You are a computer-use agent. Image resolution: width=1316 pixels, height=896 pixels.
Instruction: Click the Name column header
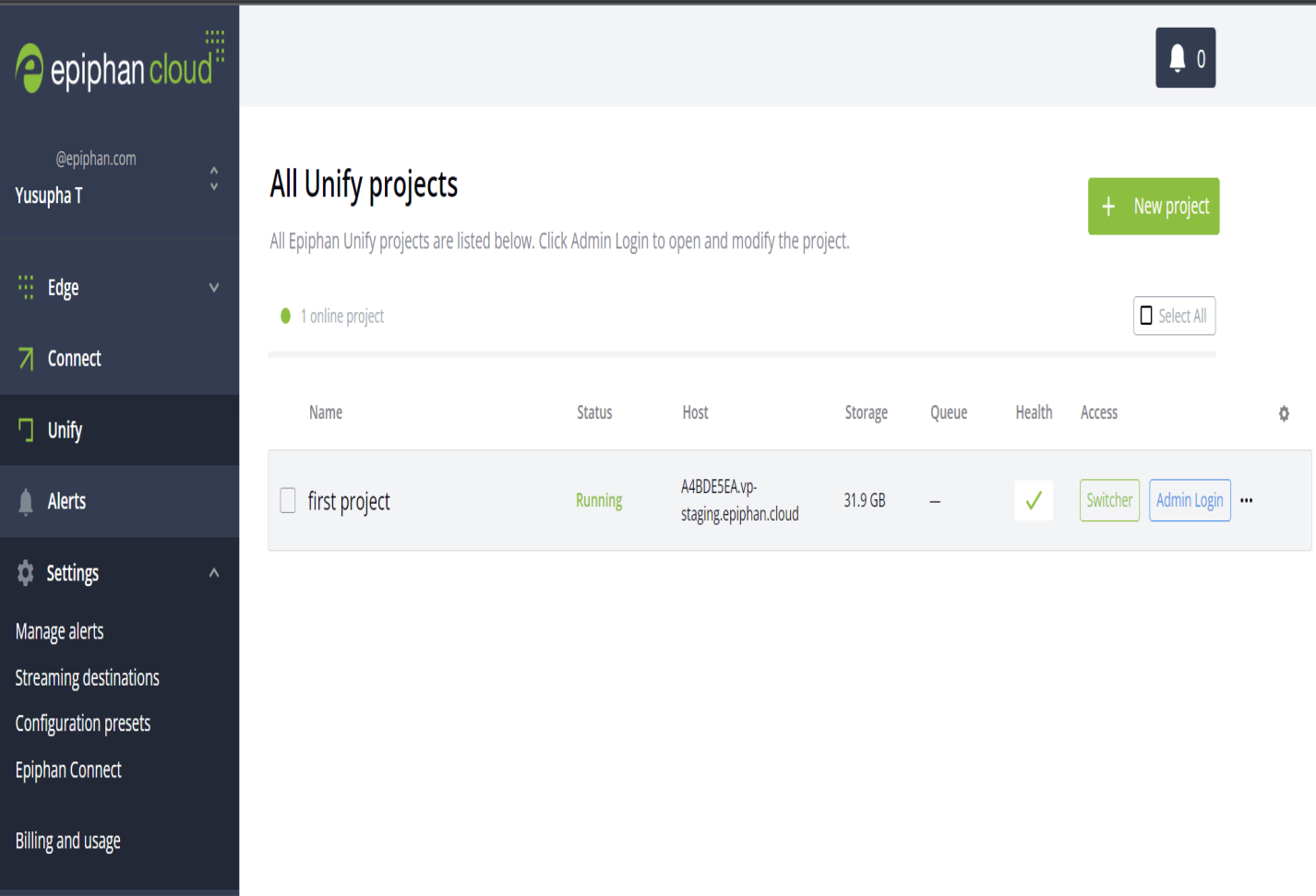pos(326,412)
